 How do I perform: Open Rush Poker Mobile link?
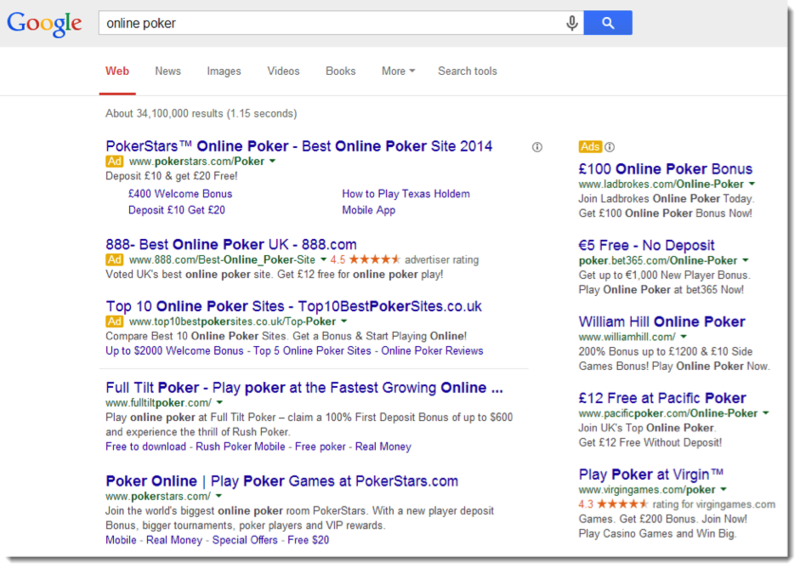(x=240, y=447)
